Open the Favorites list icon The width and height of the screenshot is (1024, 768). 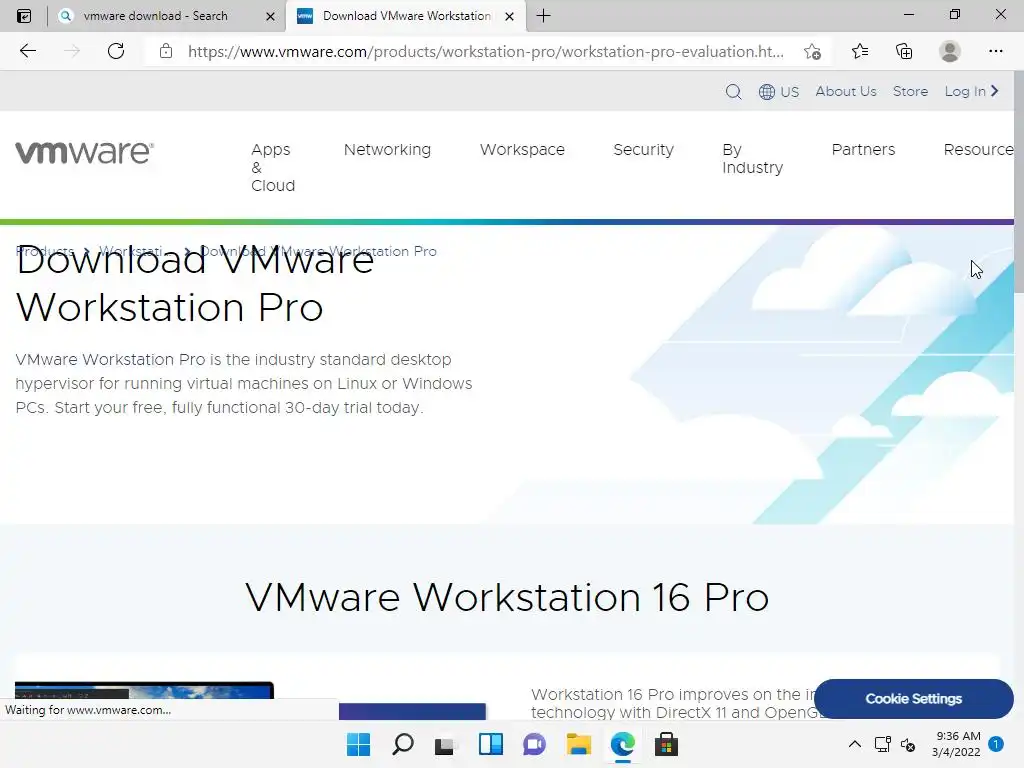[x=859, y=51]
